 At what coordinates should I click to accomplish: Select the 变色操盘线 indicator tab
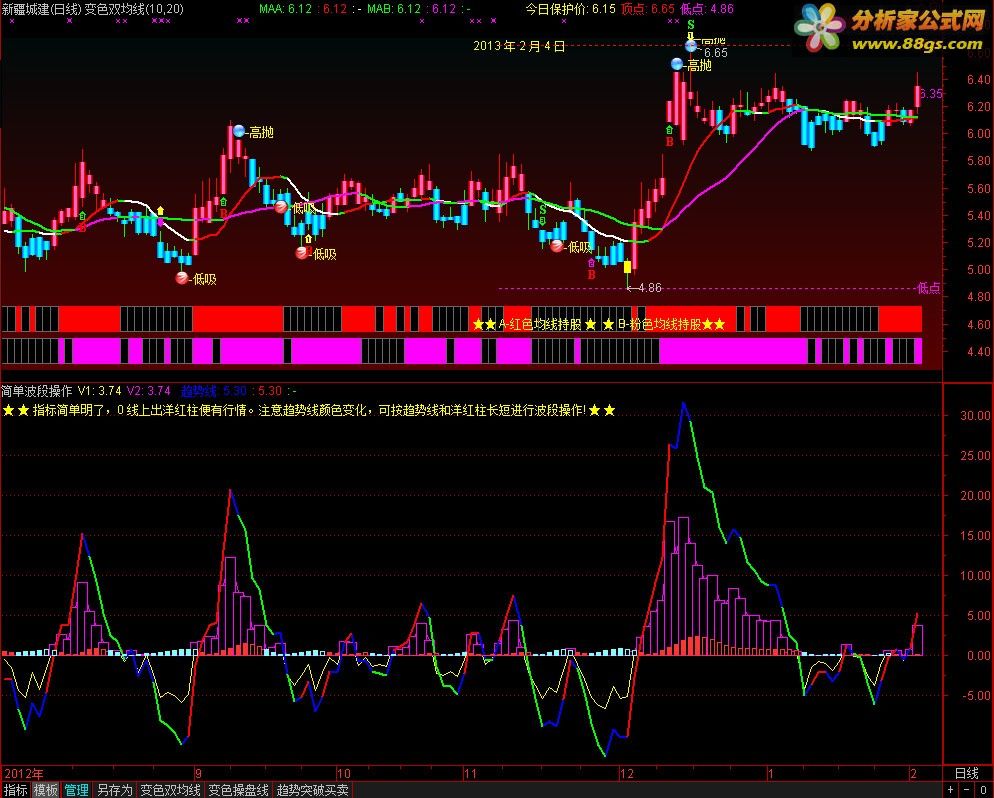click(238, 790)
